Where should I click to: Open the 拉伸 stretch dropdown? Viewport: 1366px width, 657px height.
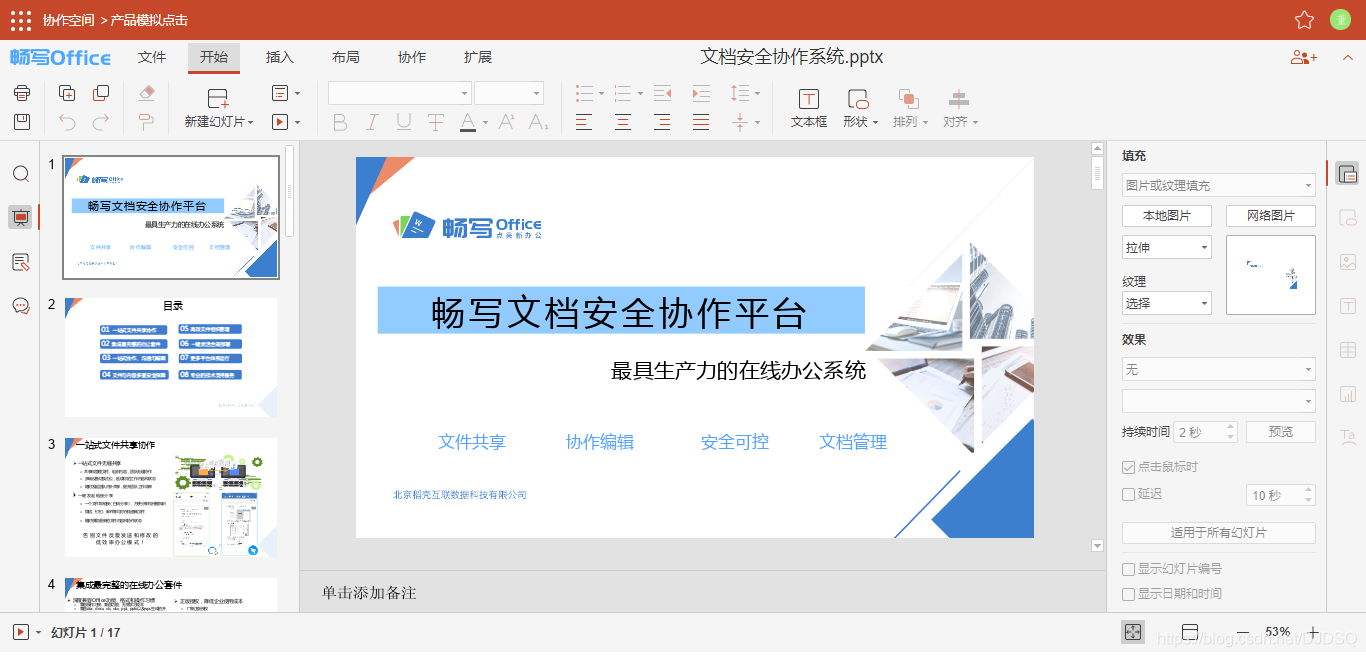pos(1167,247)
